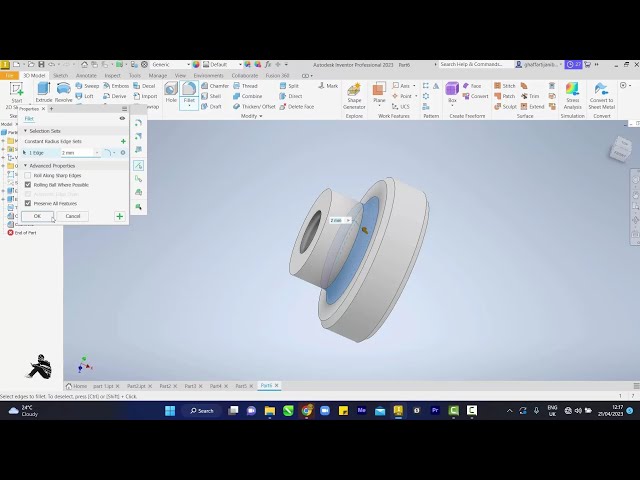
Task: Open the Shape Generator
Action: click(x=354, y=96)
